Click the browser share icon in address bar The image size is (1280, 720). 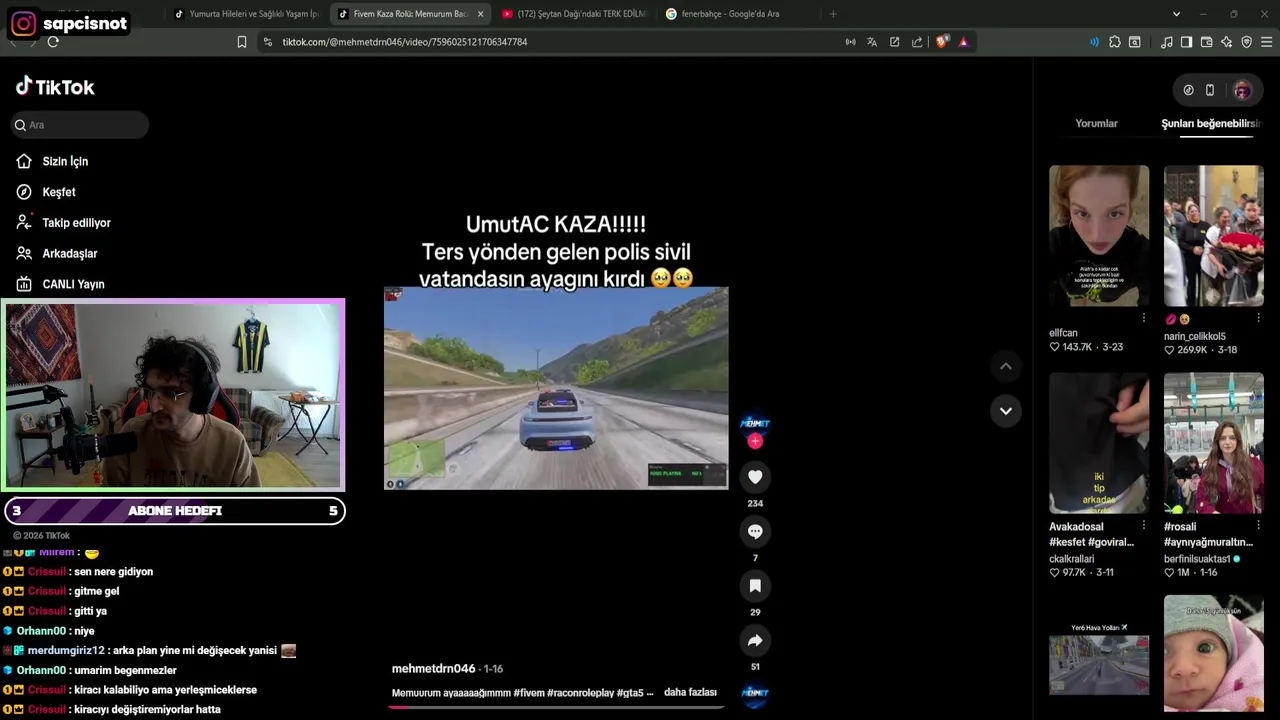click(917, 42)
